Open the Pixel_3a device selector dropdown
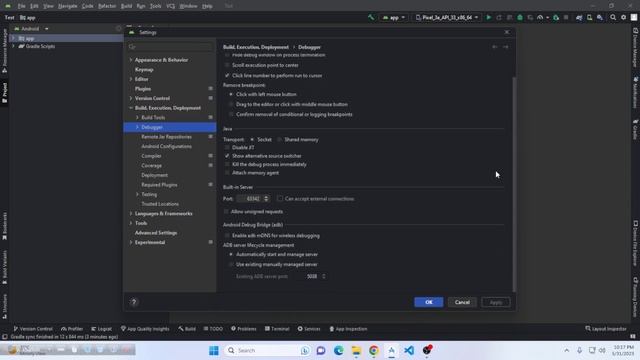This screenshot has width=640, height=360. tap(447, 18)
